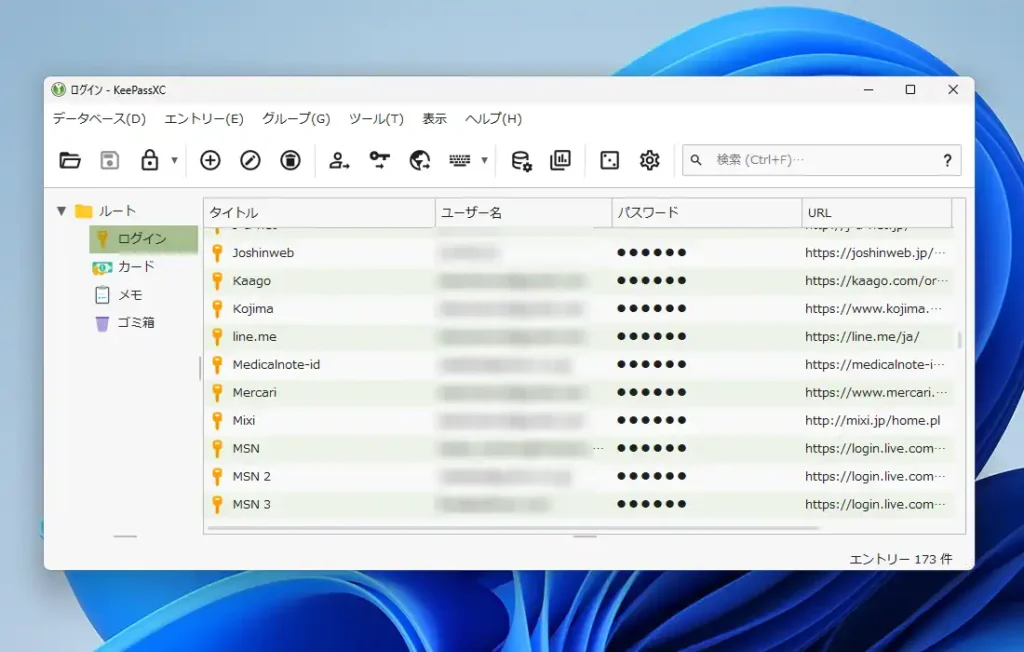The height and width of the screenshot is (652, 1024).
Task: Open the auto-type keyboard dropdown arrow
Action: [x=484, y=160]
